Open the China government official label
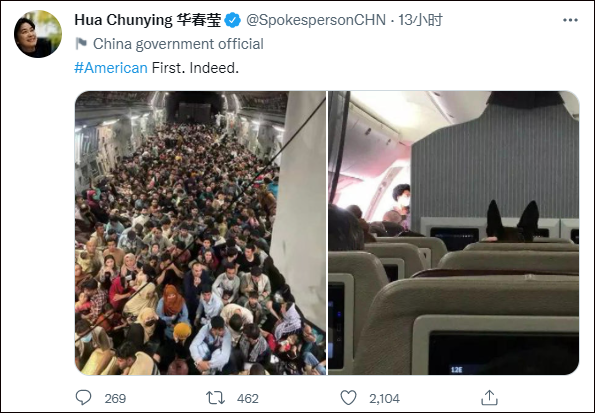This screenshot has height=413, width=595. 178,44
